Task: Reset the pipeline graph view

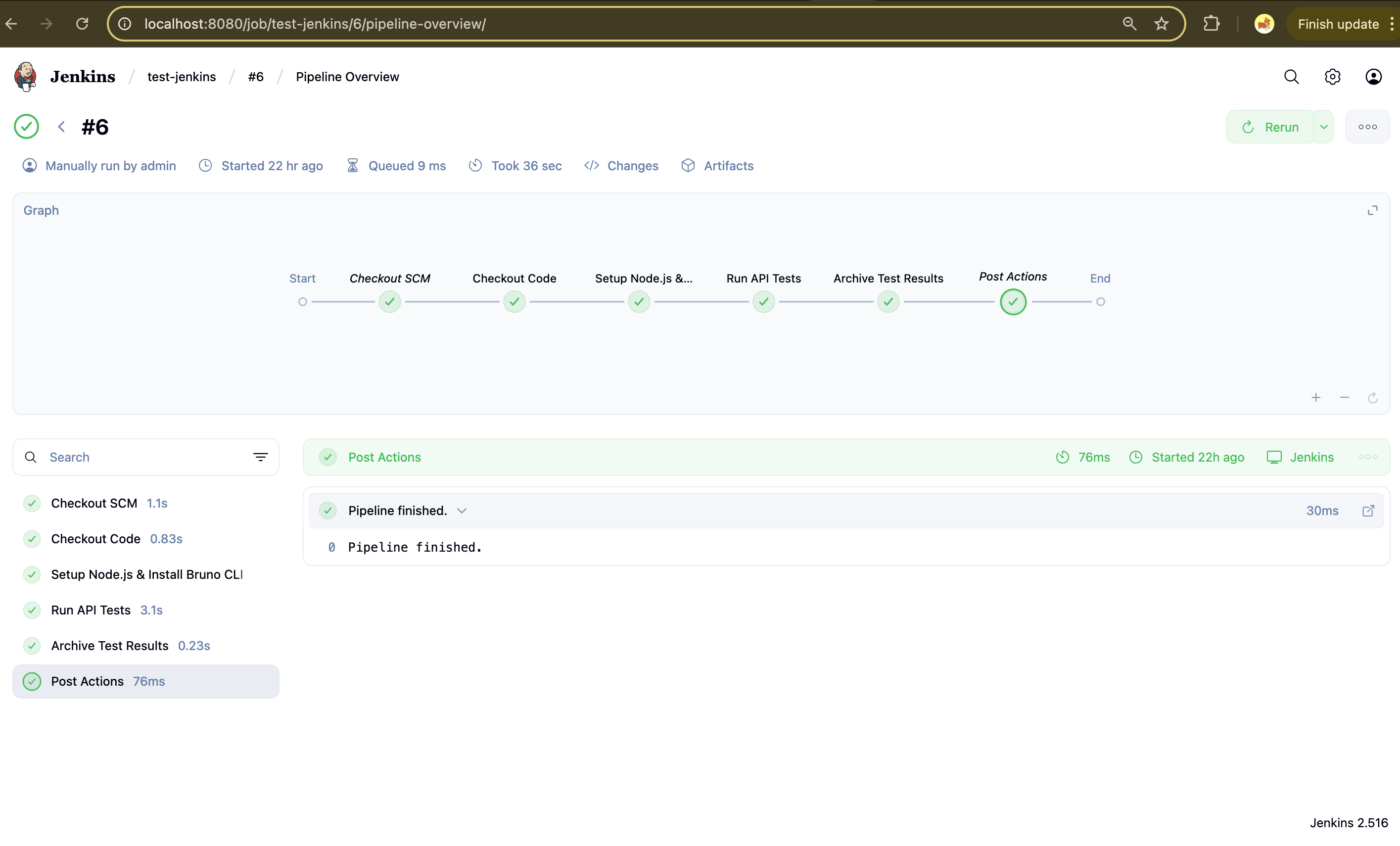Action: pyautogui.click(x=1373, y=398)
